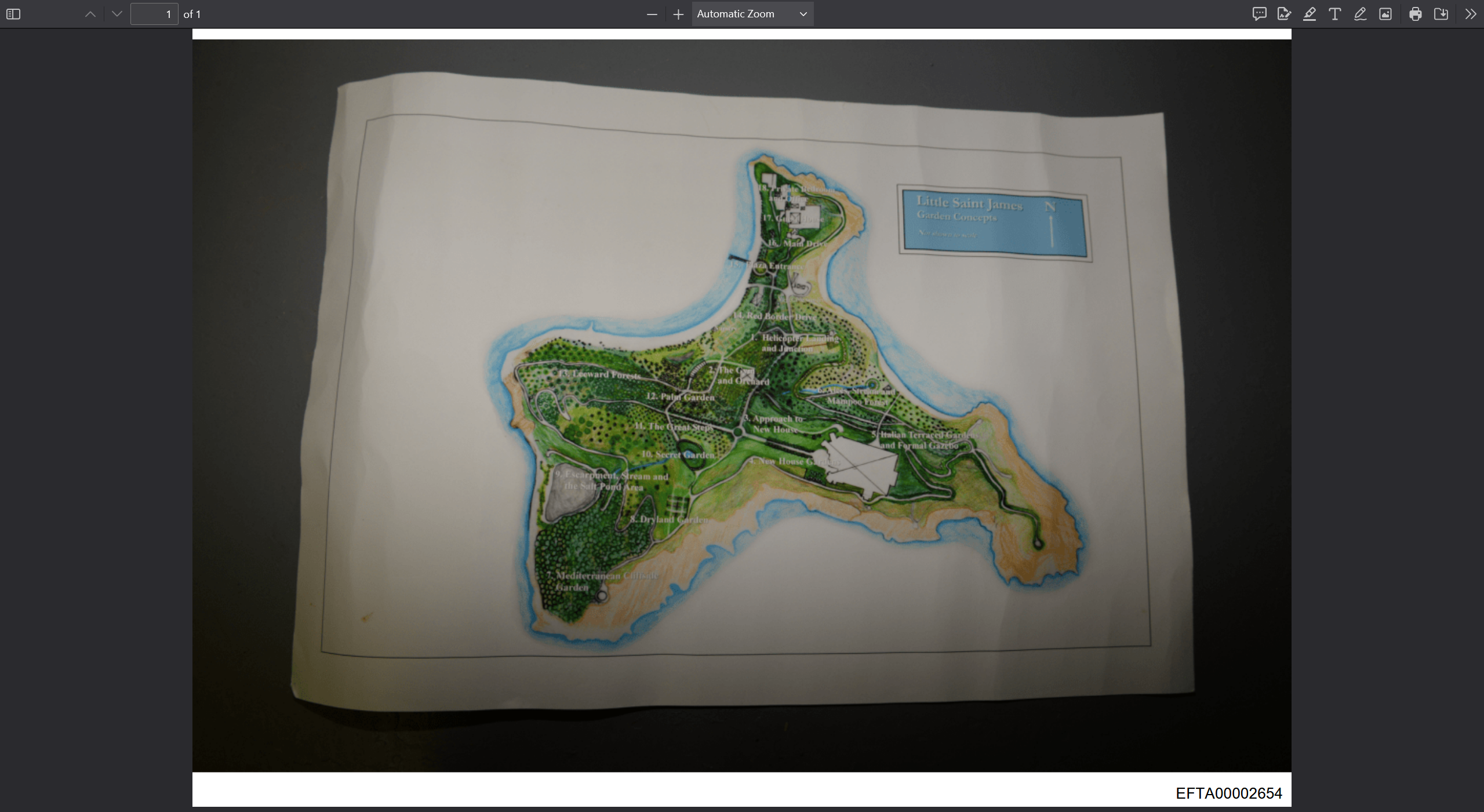The height and width of the screenshot is (812, 1484).
Task: Toggle the highlight tool
Action: 1310,14
